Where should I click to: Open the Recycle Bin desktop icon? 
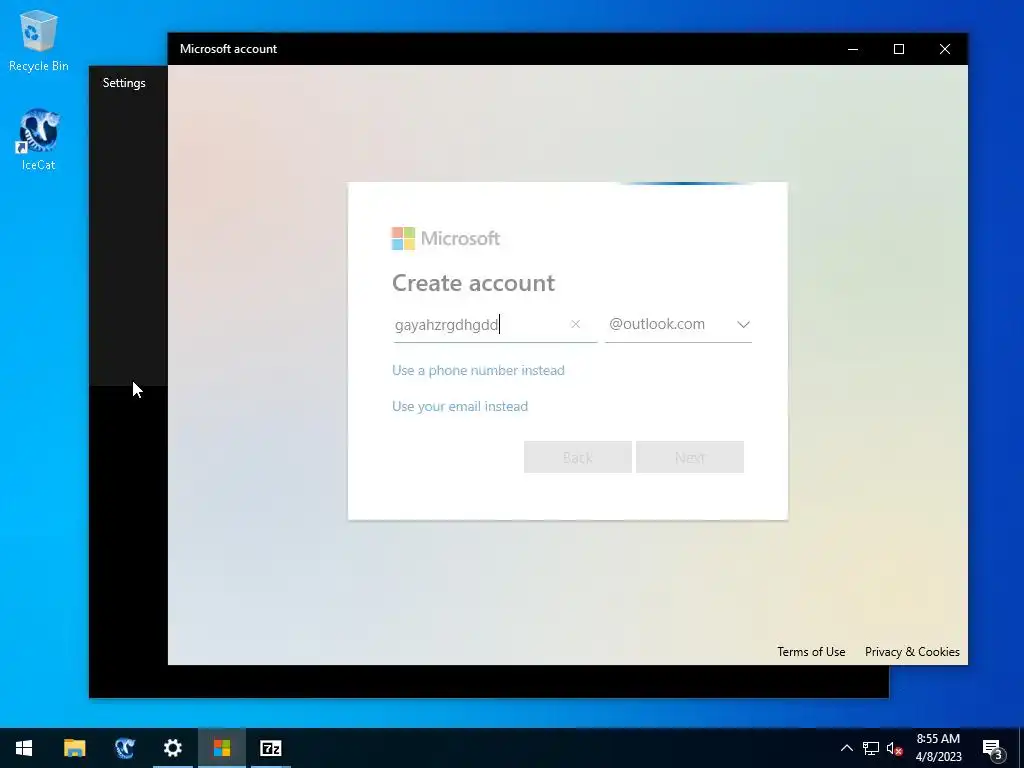39,40
